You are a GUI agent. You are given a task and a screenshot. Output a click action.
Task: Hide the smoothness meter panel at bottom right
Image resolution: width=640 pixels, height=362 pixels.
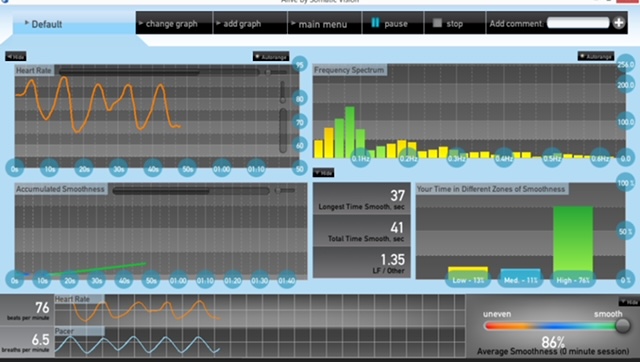point(629,302)
